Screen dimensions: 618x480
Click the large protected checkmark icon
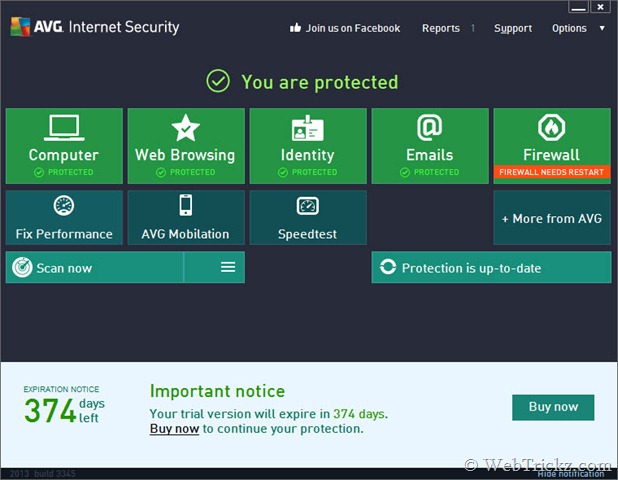point(218,81)
